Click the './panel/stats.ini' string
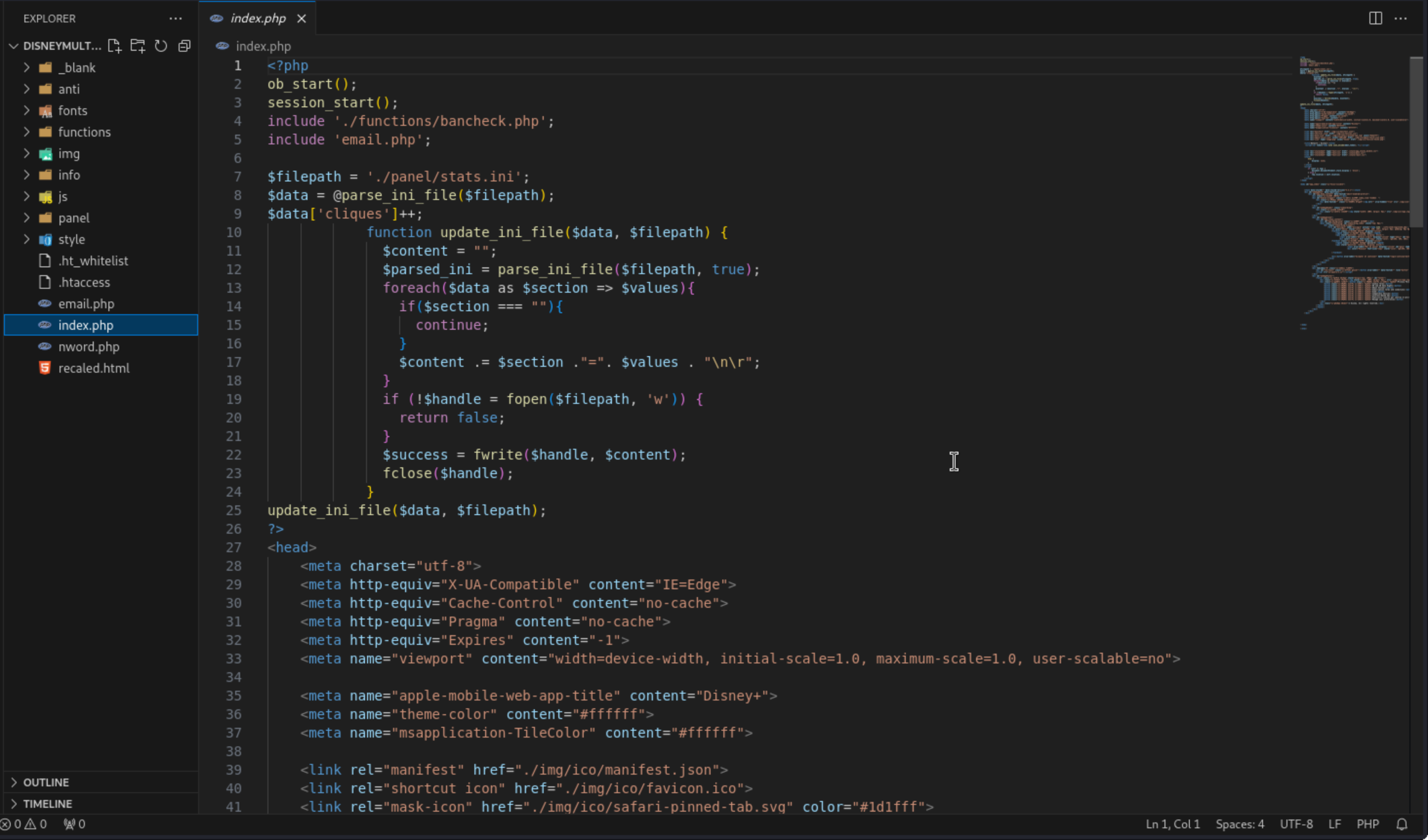Viewport: 1428px width, 840px height. tap(444, 177)
